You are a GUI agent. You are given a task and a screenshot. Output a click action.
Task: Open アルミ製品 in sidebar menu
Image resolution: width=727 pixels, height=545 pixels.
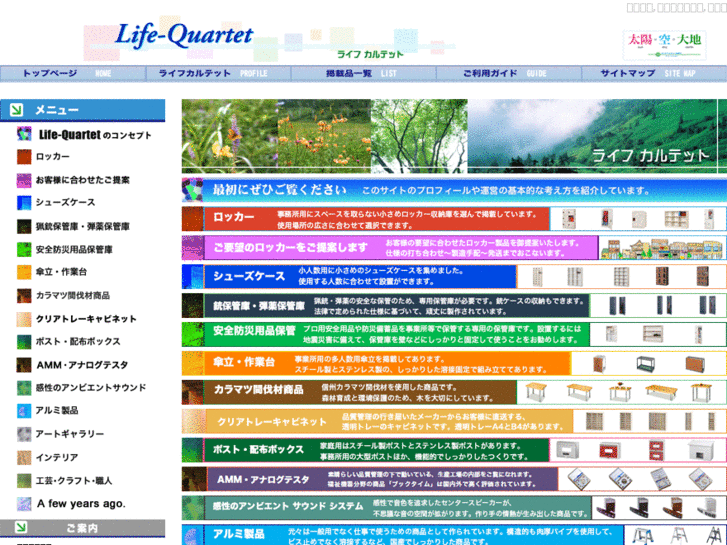pos(57,410)
